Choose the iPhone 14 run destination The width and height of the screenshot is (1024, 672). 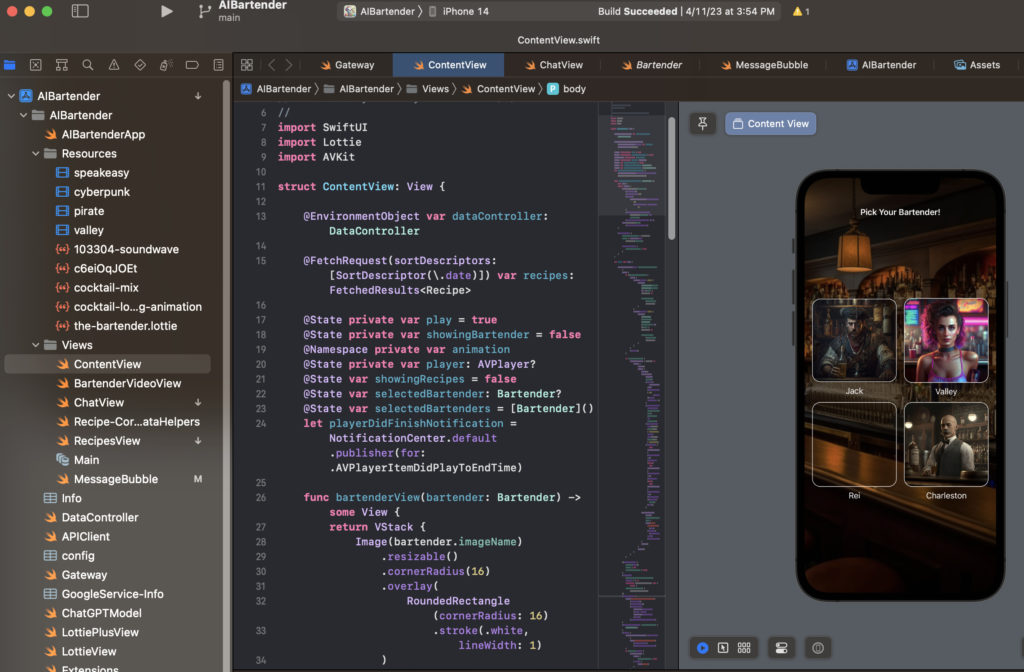[x=465, y=11]
